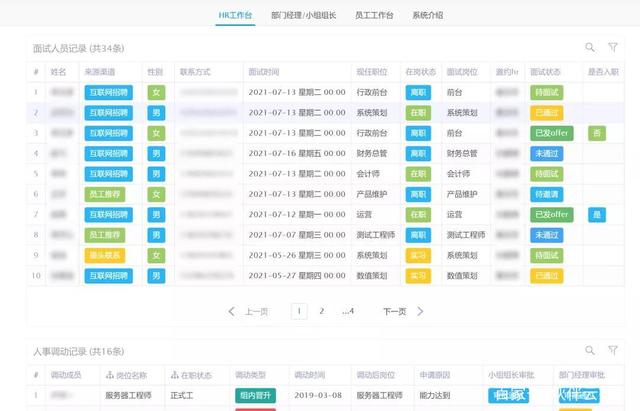Go to page 2 of interview records

322,312
